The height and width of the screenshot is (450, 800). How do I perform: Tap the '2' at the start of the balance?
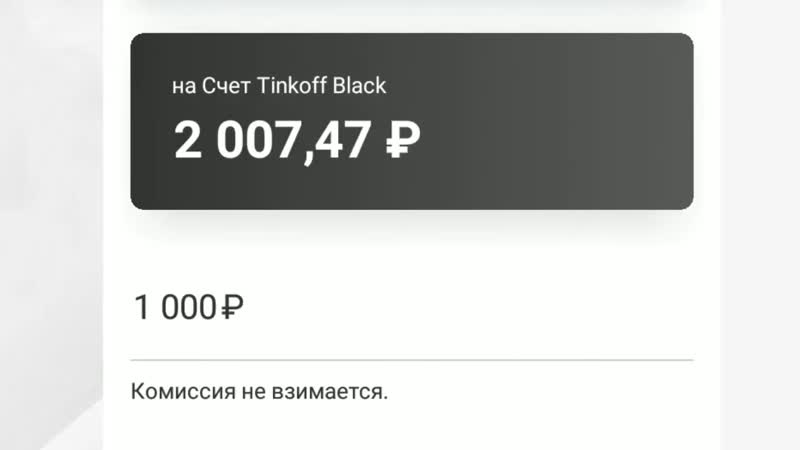187,140
